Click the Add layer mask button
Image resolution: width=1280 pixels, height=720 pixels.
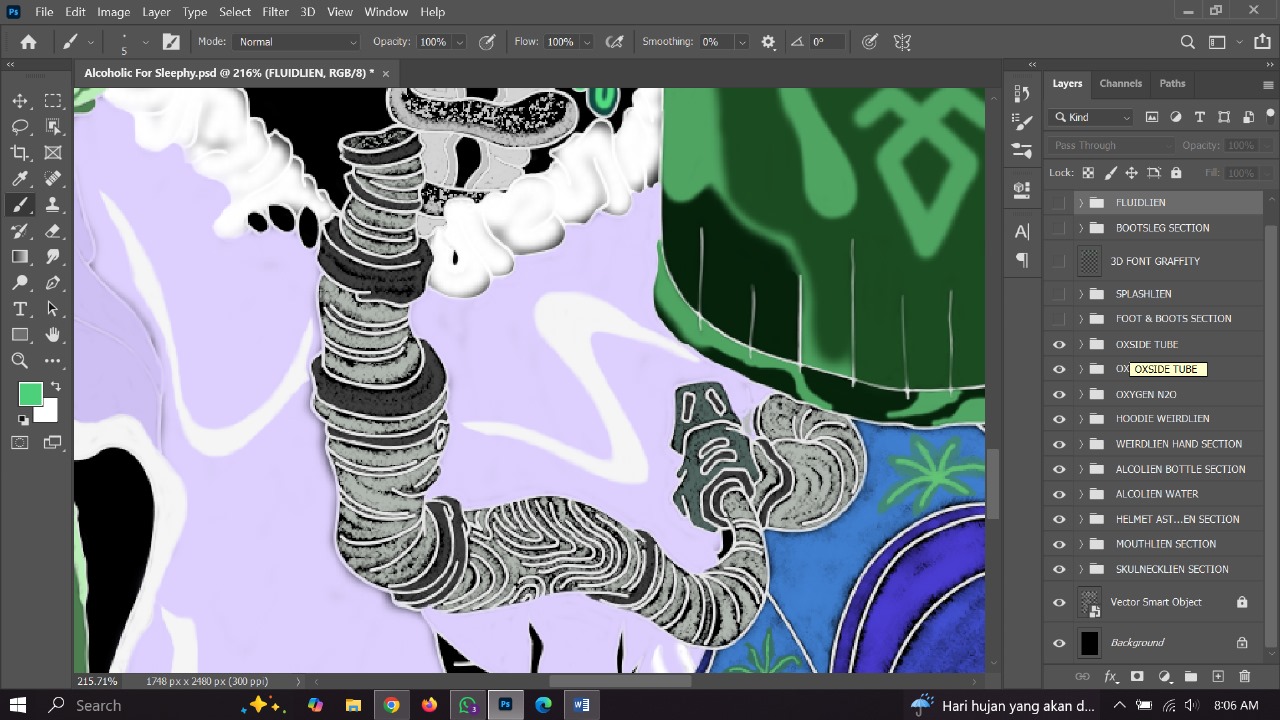click(1137, 676)
